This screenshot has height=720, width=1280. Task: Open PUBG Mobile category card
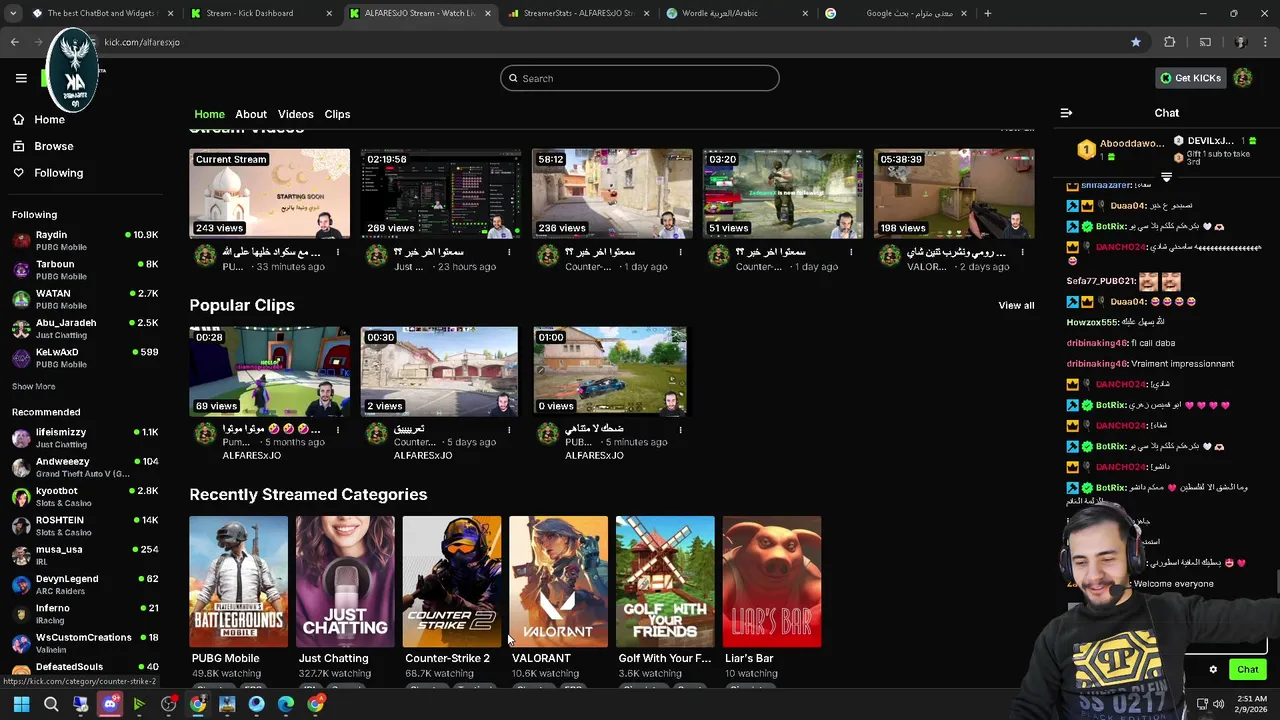click(x=238, y=582)
